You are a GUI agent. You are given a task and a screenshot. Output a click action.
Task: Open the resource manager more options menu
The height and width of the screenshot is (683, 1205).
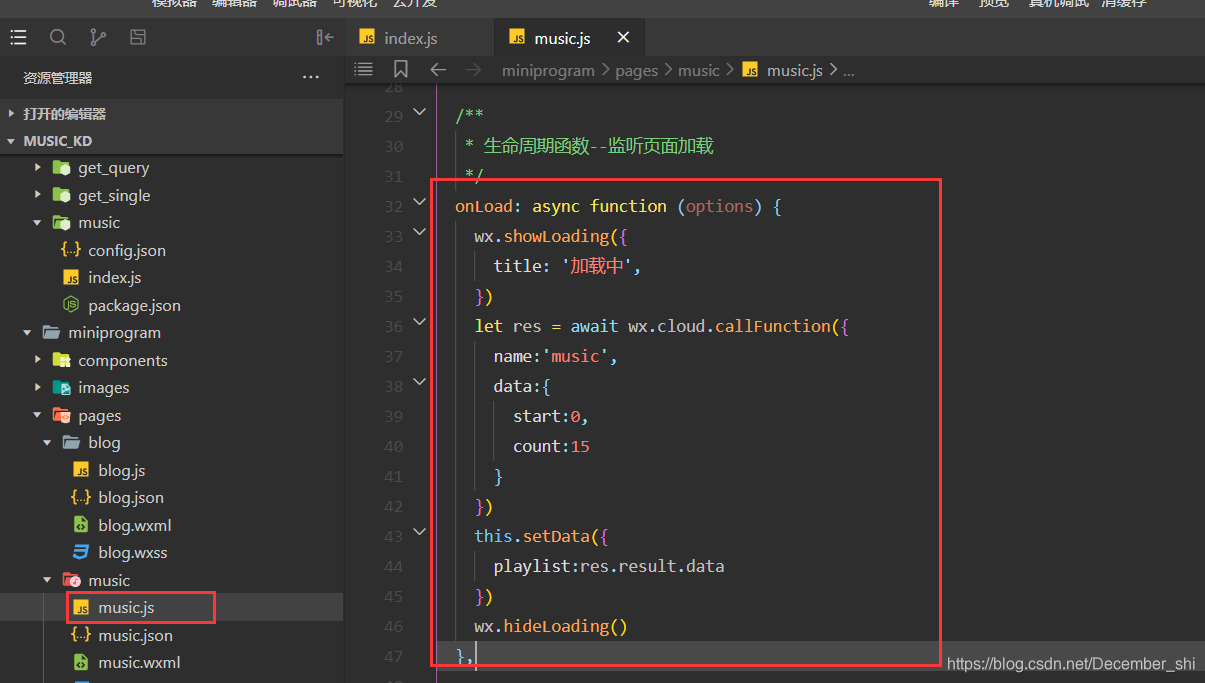pyautogui.click(x=311, y=77)
